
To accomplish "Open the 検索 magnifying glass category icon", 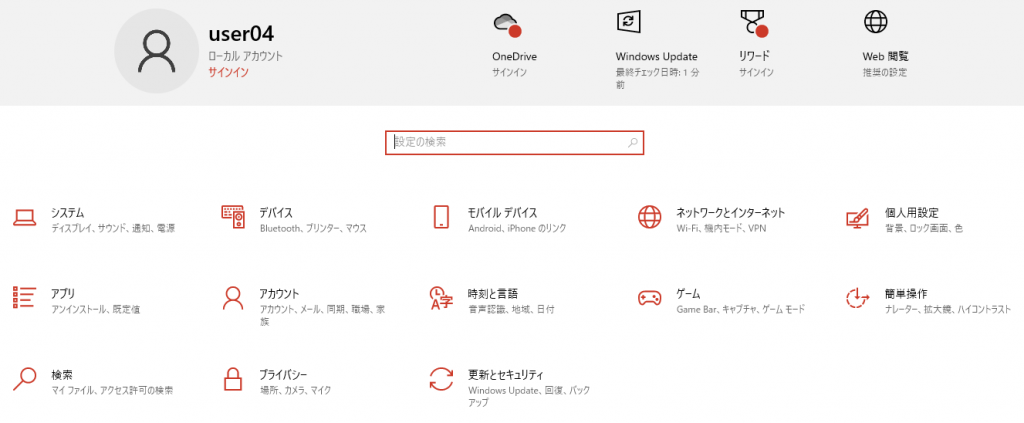I will tap(25, 379).
